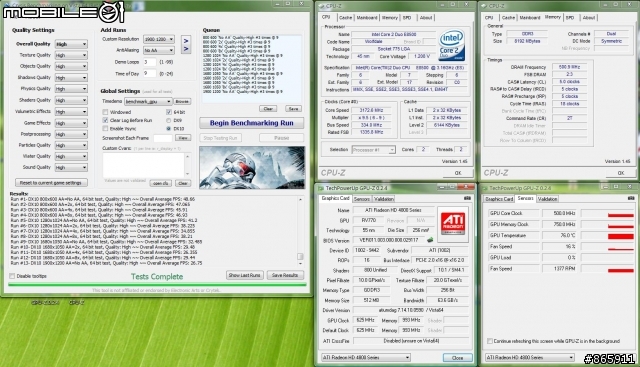Click the ATI Radeon logo in GPU-Z
This screenshot has height=367, width=640.
tap(453, 224)
